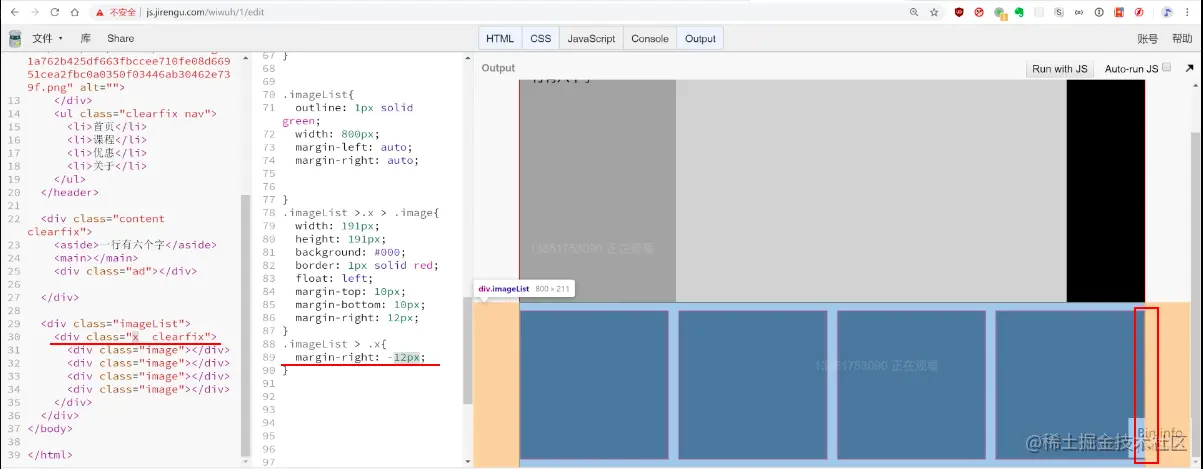Click the Run with JS button

[x=1059, y=68]
